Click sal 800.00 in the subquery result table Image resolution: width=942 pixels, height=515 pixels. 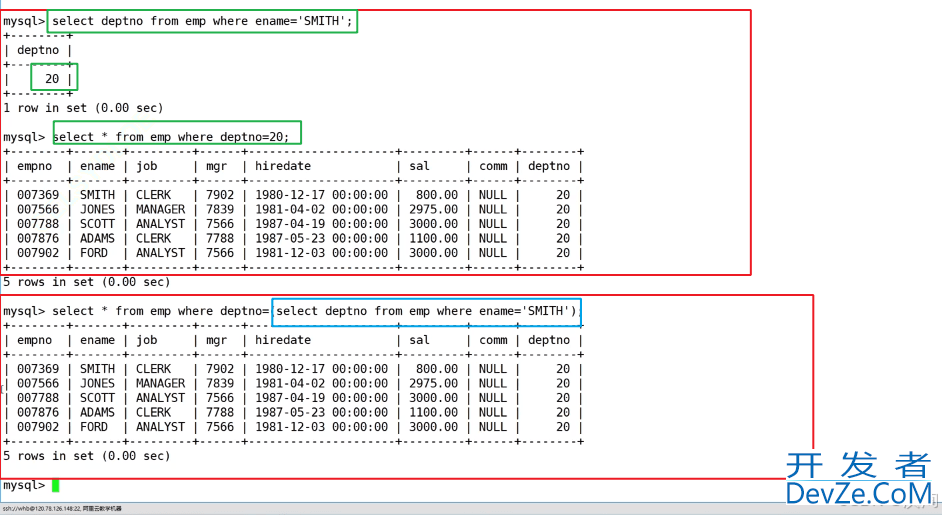[x=437, y=369]
